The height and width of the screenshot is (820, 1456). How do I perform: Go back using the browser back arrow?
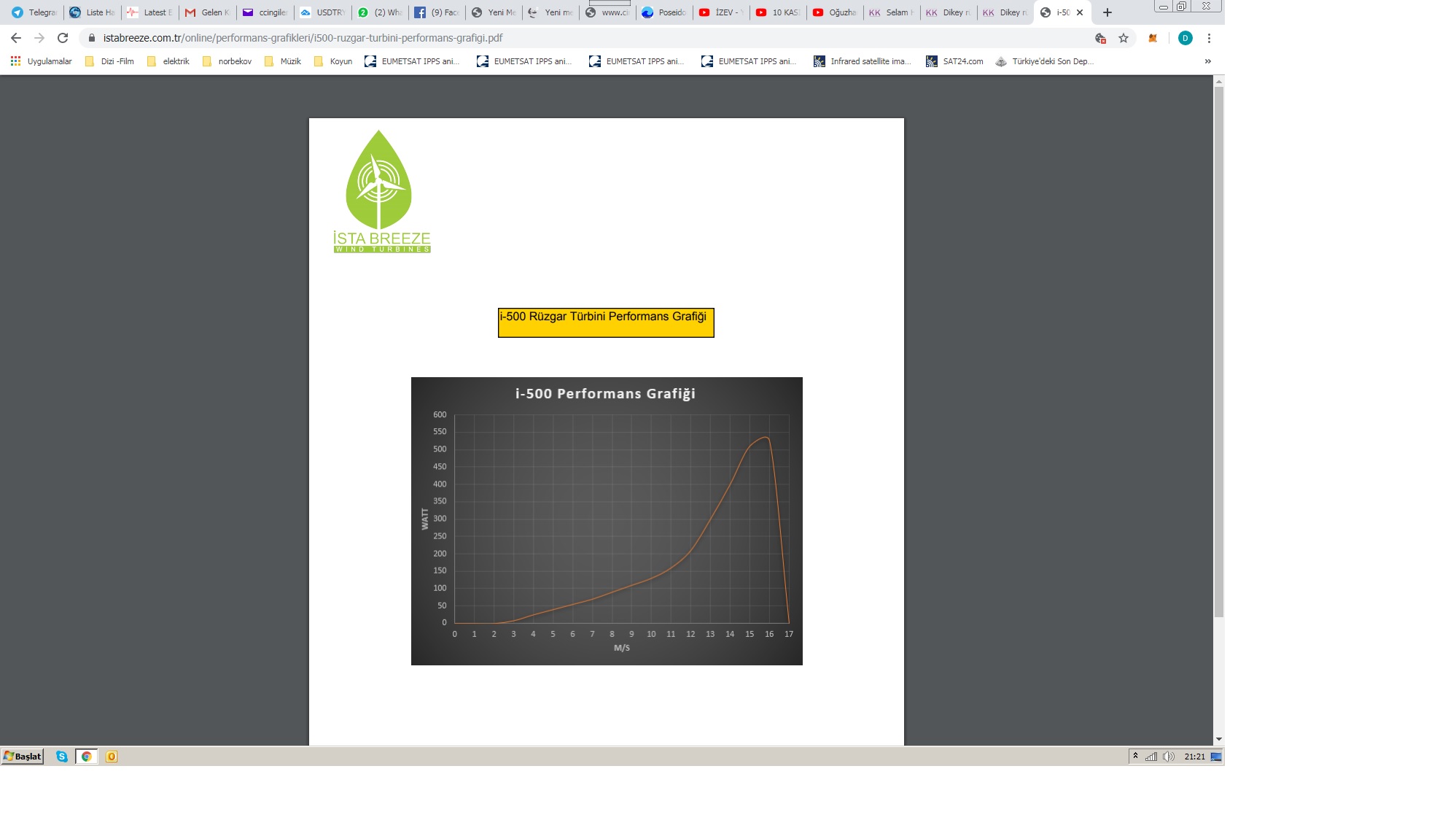tap(16, 38)
